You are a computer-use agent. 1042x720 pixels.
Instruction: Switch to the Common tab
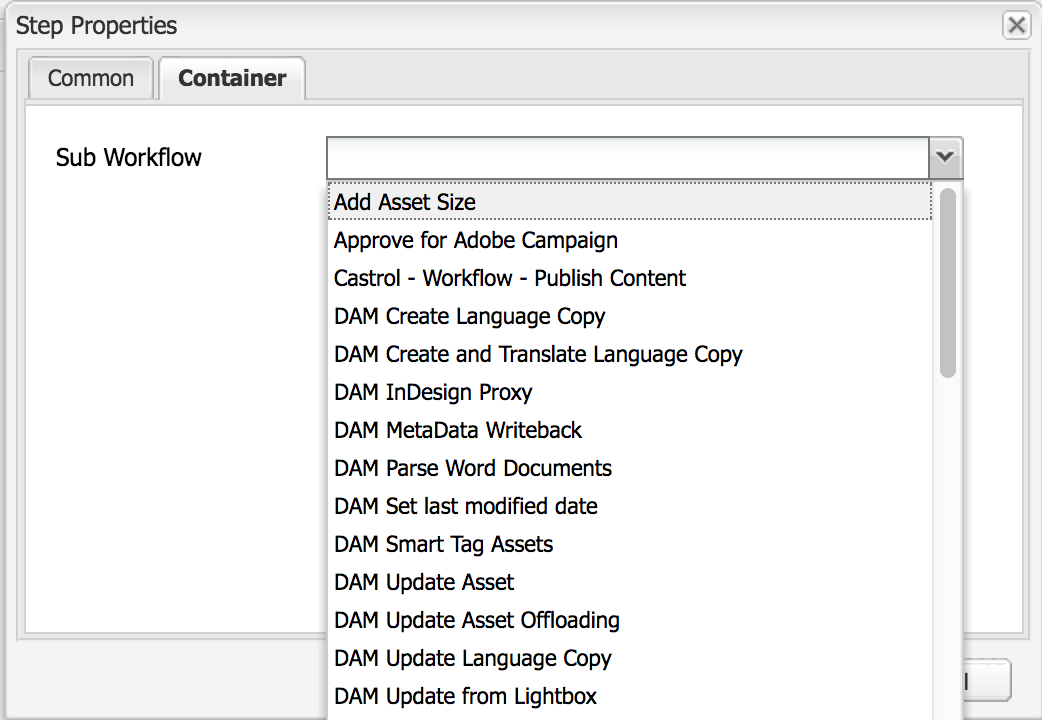point(90,78)
